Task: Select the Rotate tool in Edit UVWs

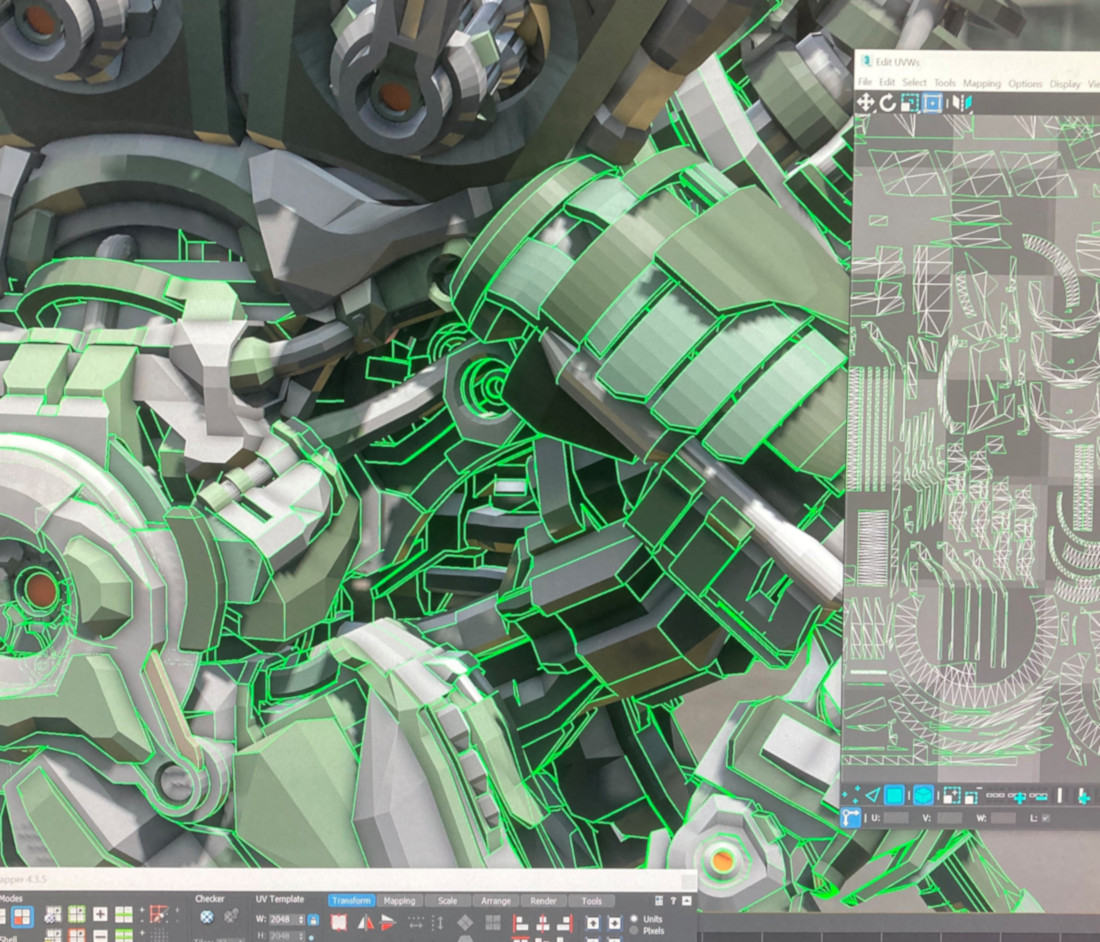Action: [888, 103]
